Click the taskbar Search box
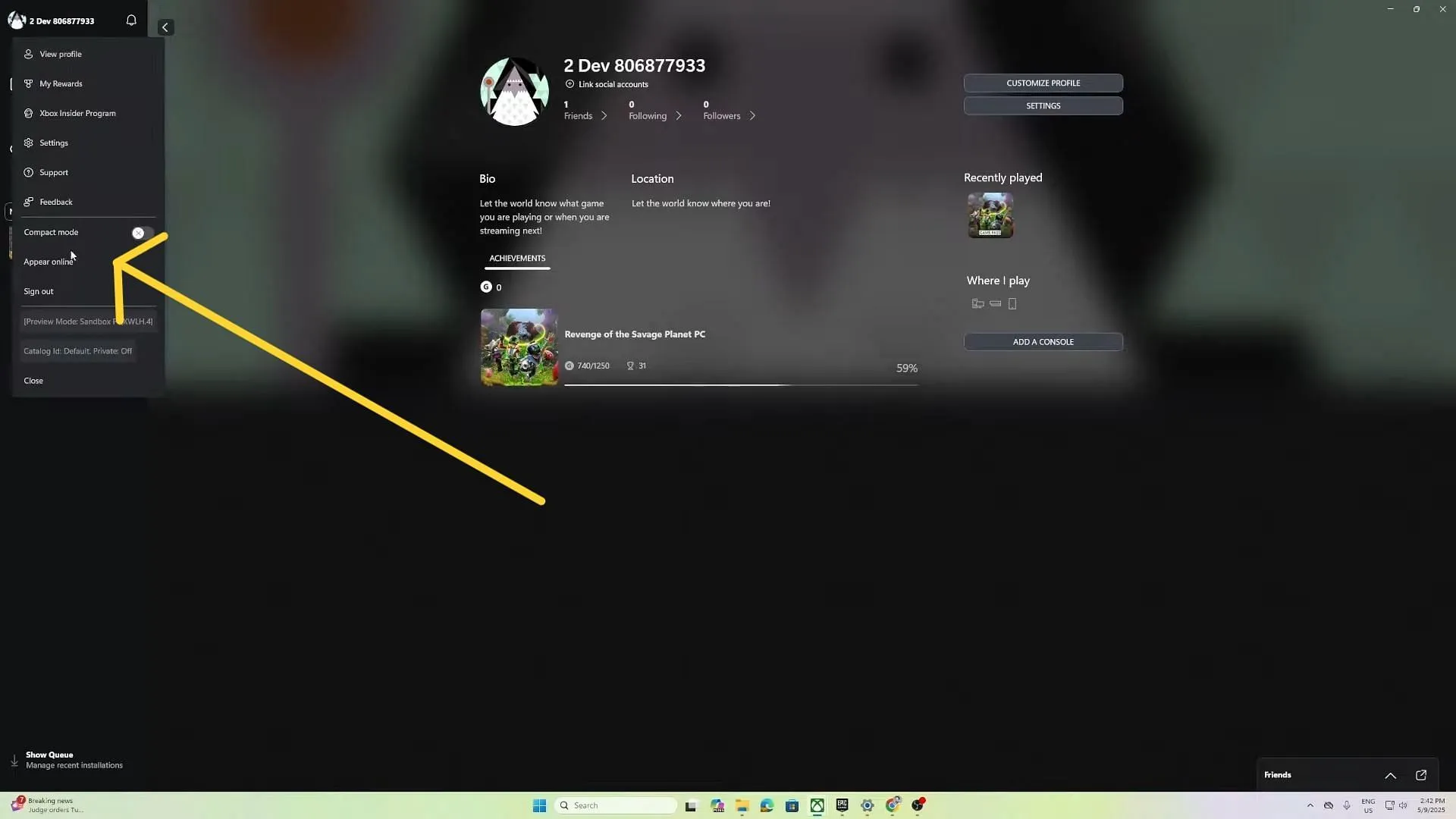 tap(617, 805)
